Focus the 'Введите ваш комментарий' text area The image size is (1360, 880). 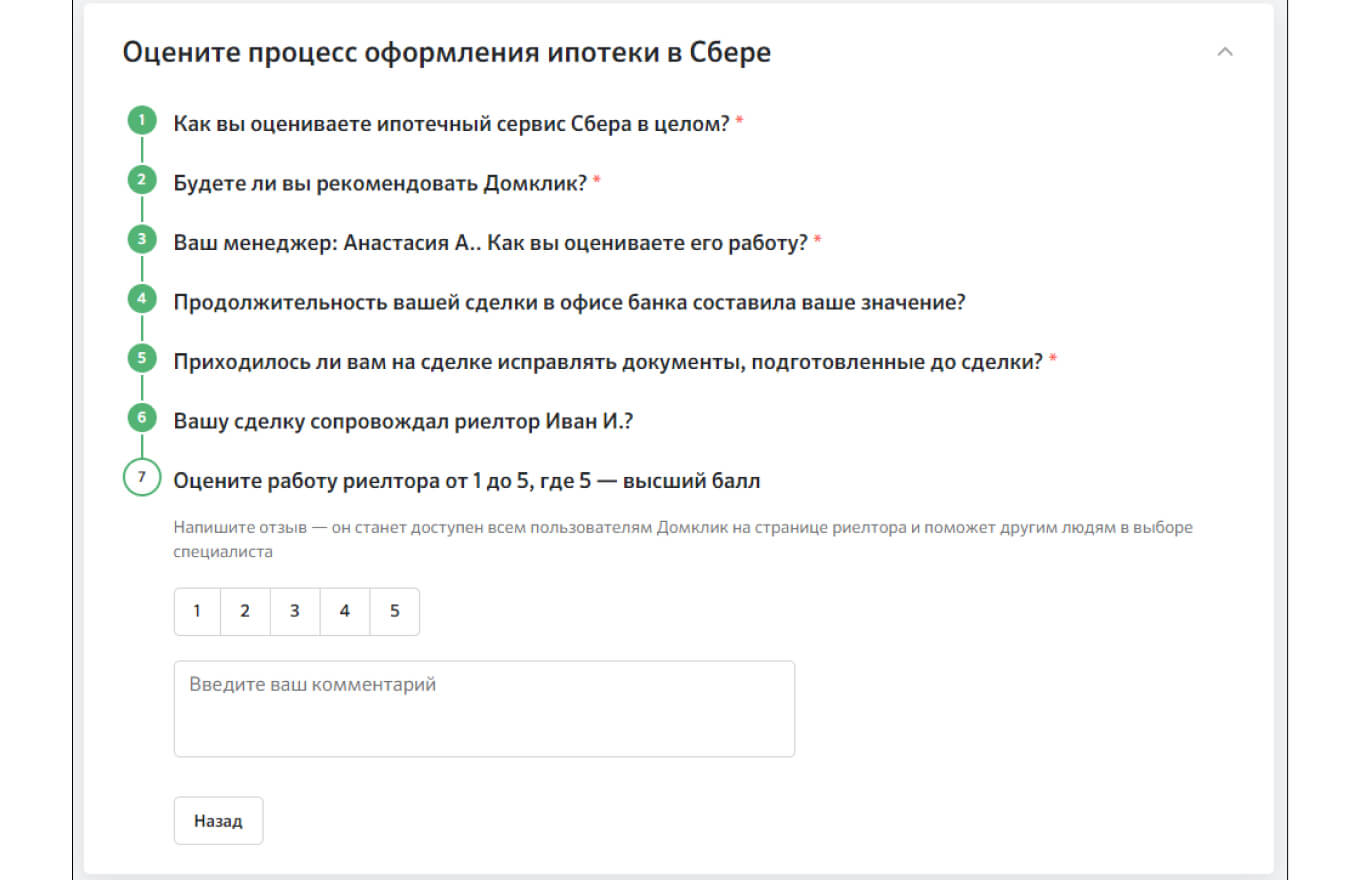click(484, 708)
